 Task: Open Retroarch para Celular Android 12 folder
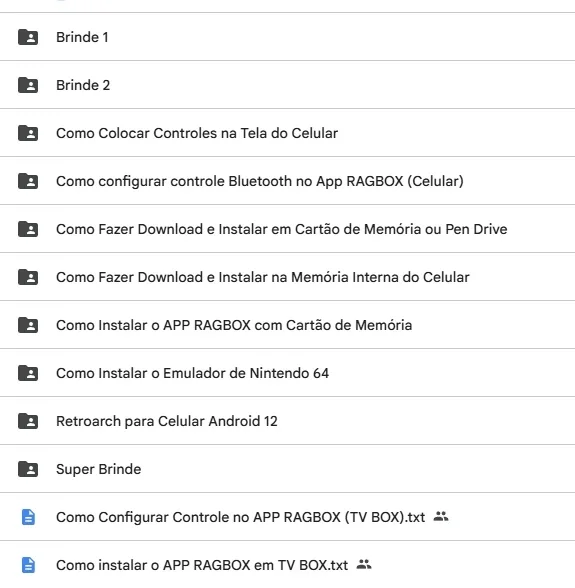(167, 421)
